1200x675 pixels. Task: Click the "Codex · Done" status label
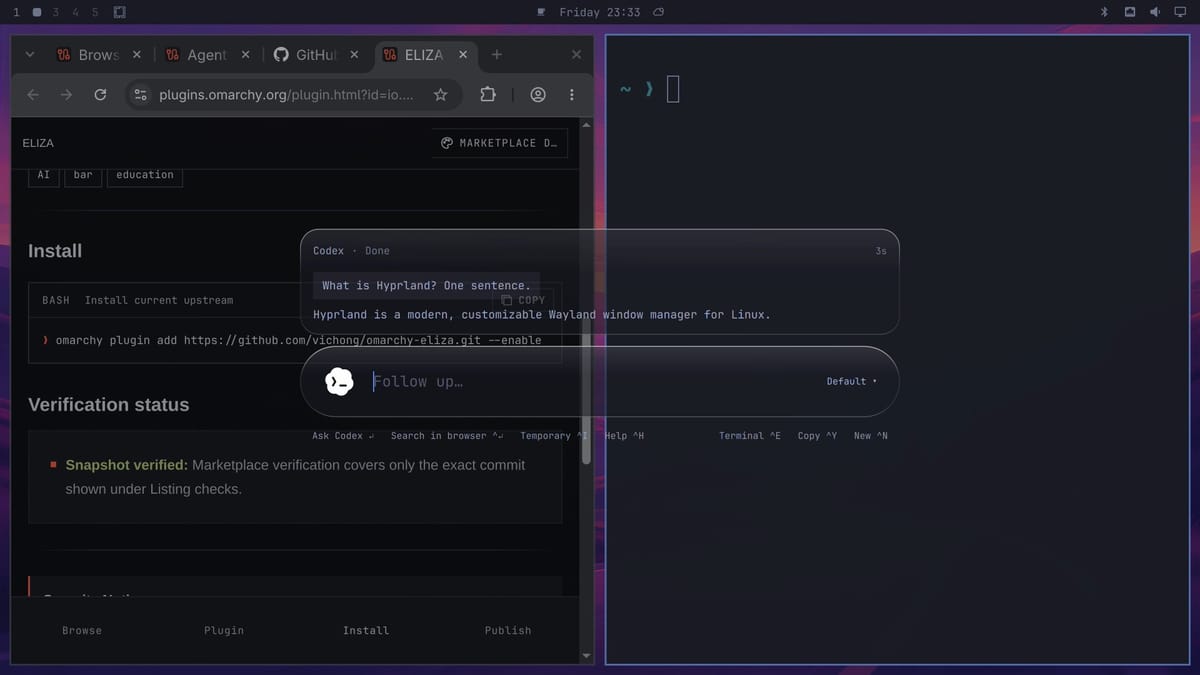[351, 251]
